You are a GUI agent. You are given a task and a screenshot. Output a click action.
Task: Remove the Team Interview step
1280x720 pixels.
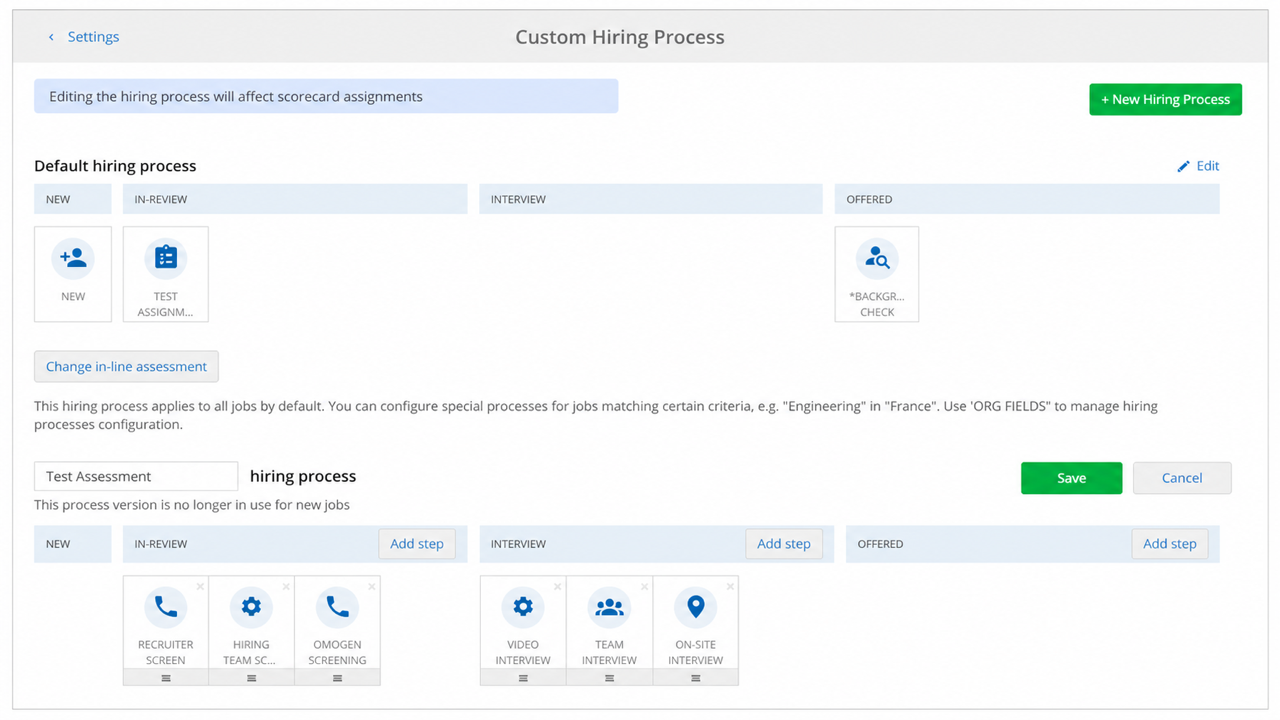644,587
